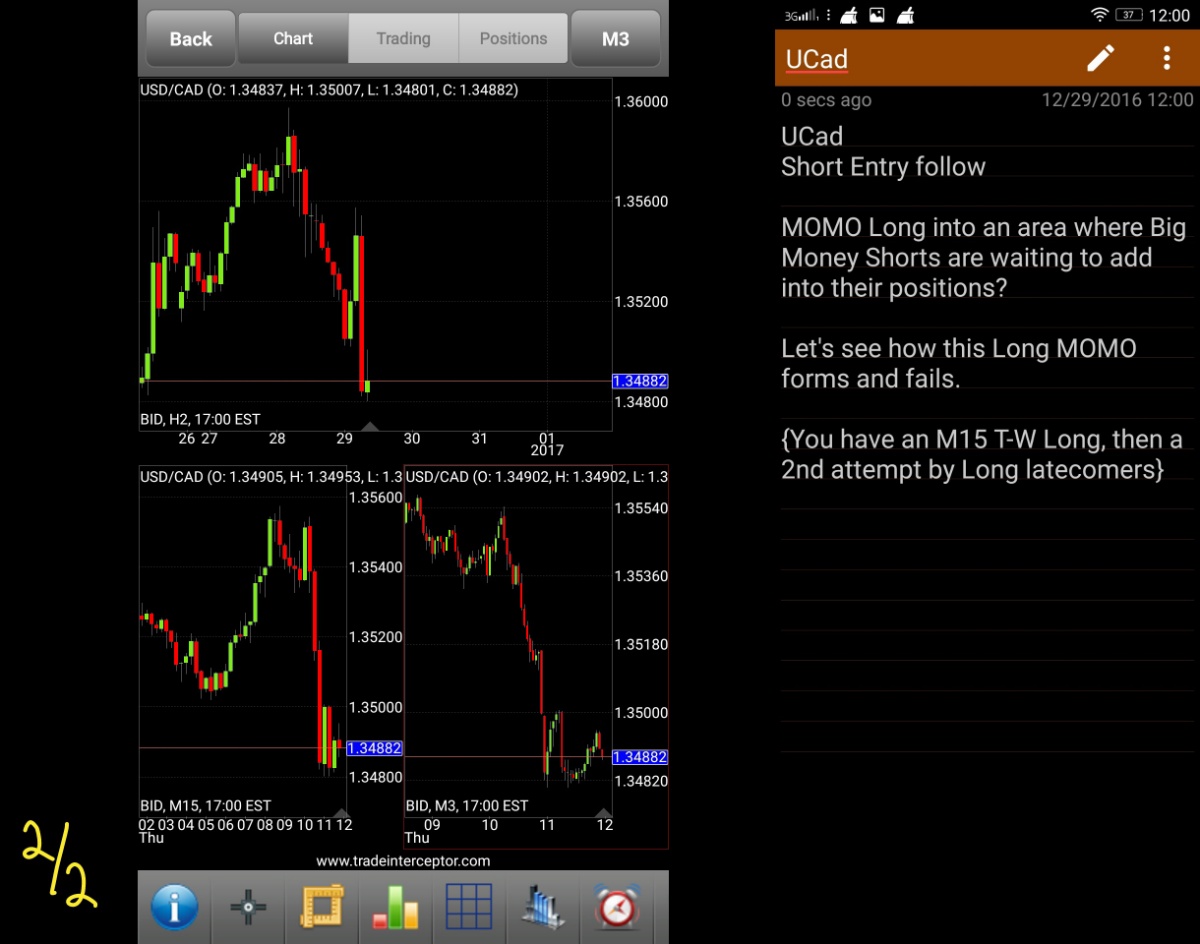
Task: Open the volume statistics icon
Action: click(x=543, y=906)
